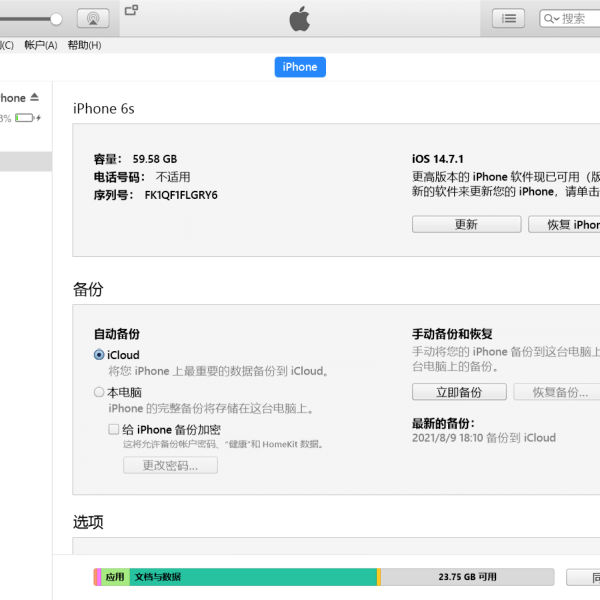The width and height of the screenshot is (600, 600).
Task: Click the 电话号码 value 不适用
Action: pyautogui.click(x=173, y=177)
